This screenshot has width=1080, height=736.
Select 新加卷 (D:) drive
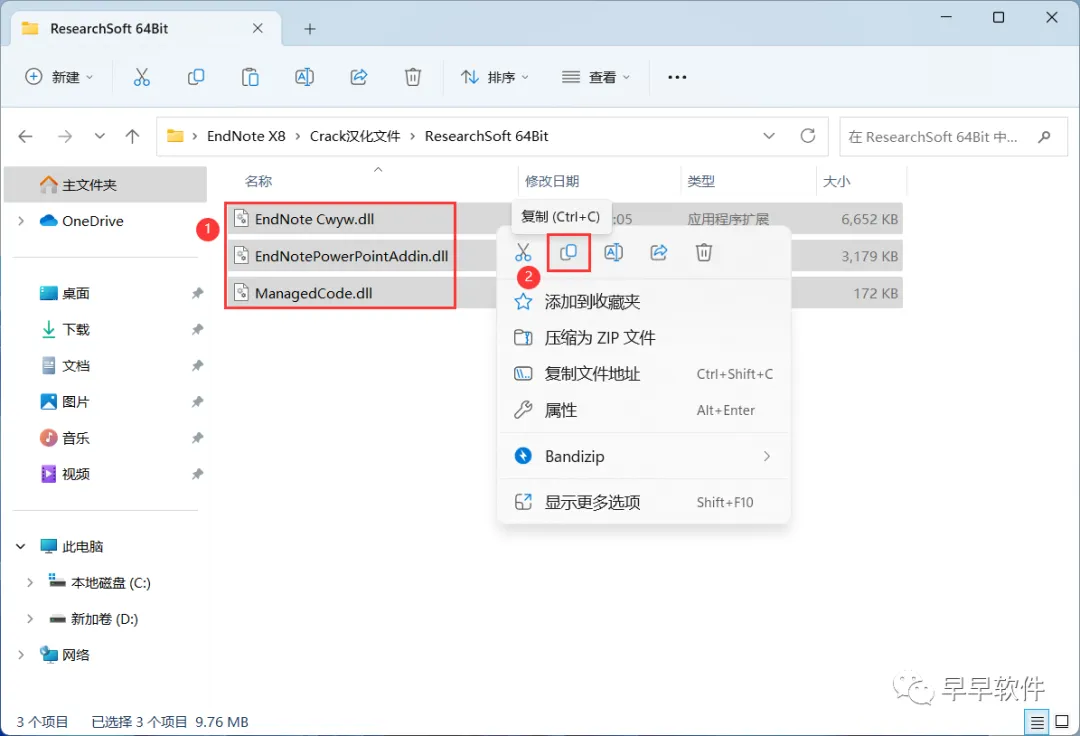(104, 619)
